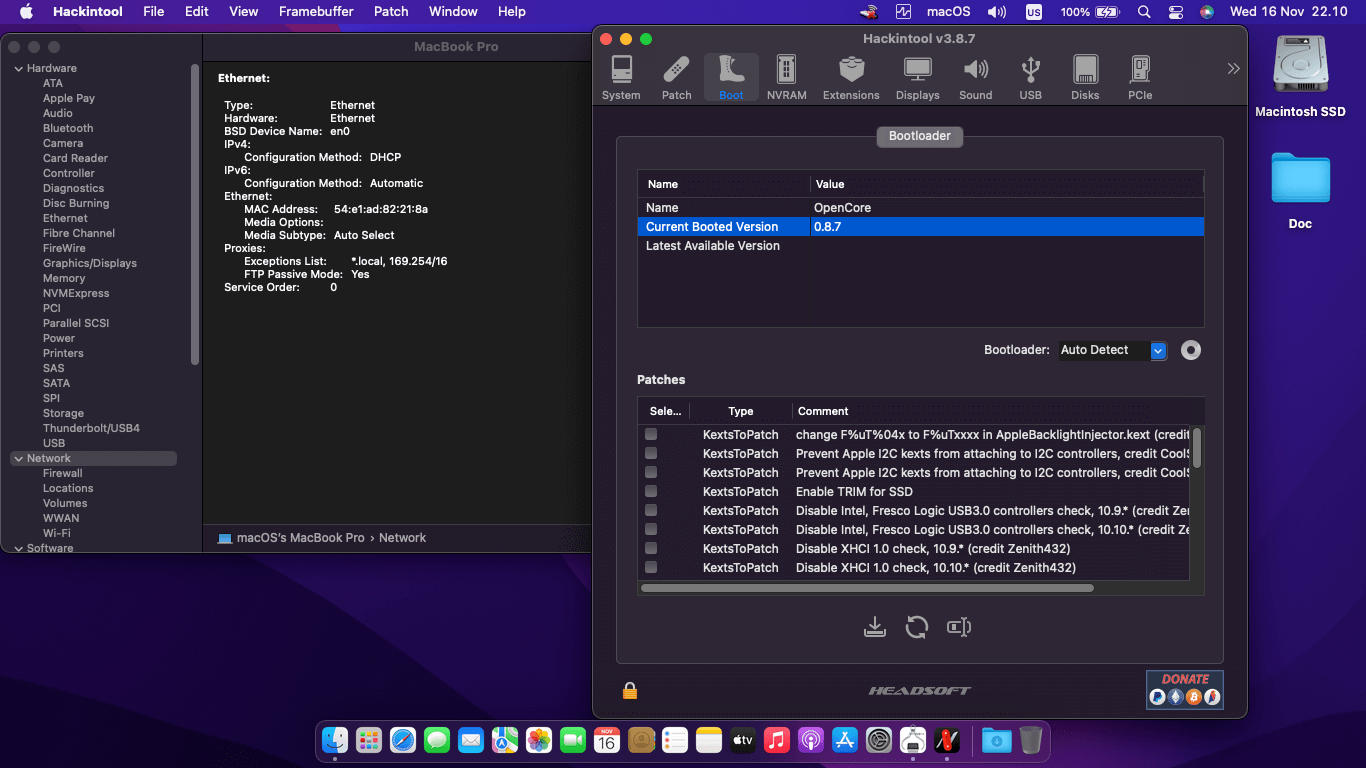Screen dimensions: 1366x768
Task: Open the Apple menu
Action: point(26,12)
